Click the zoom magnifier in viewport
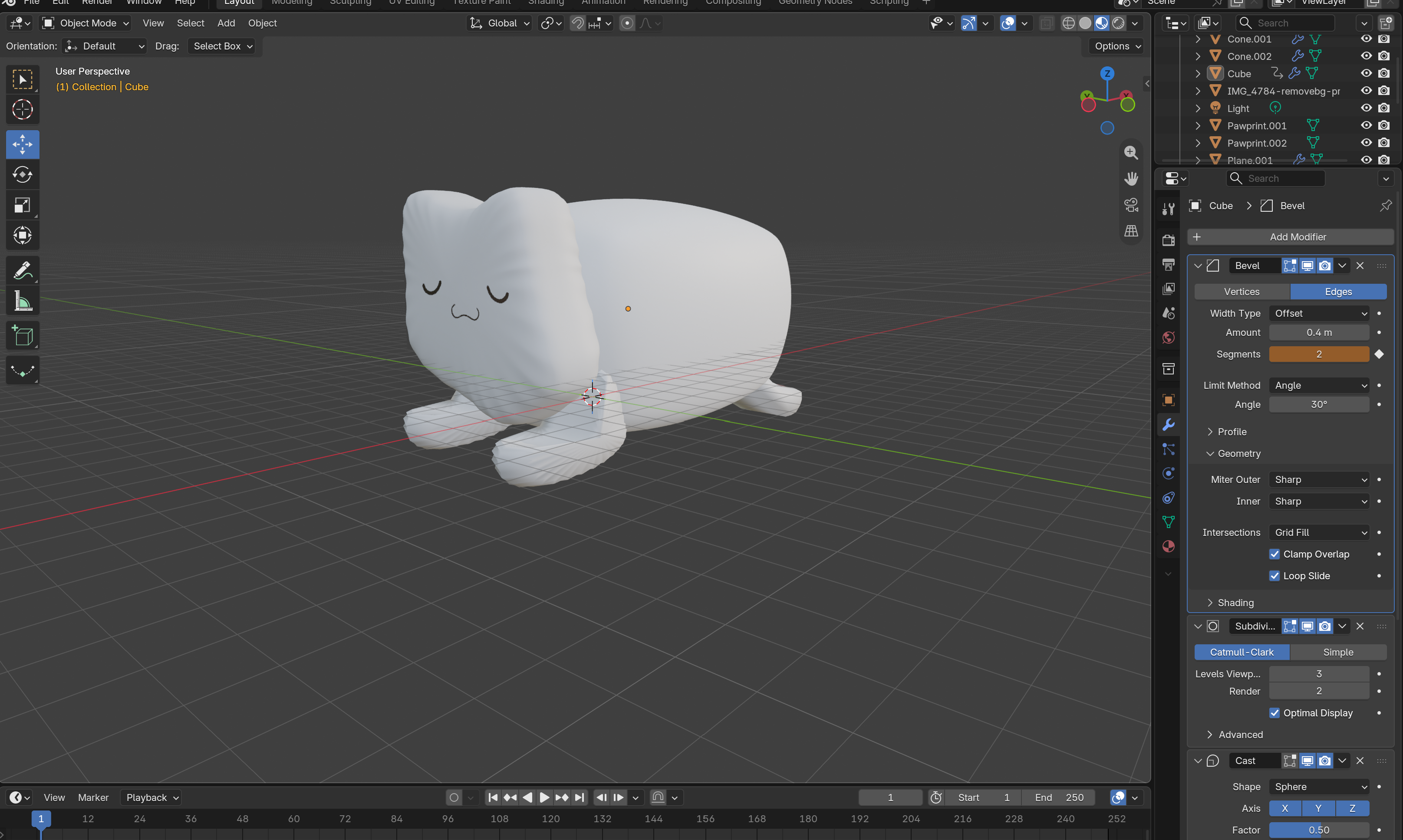Screen dimensions: 1403x840 (x=1131, y=152)
